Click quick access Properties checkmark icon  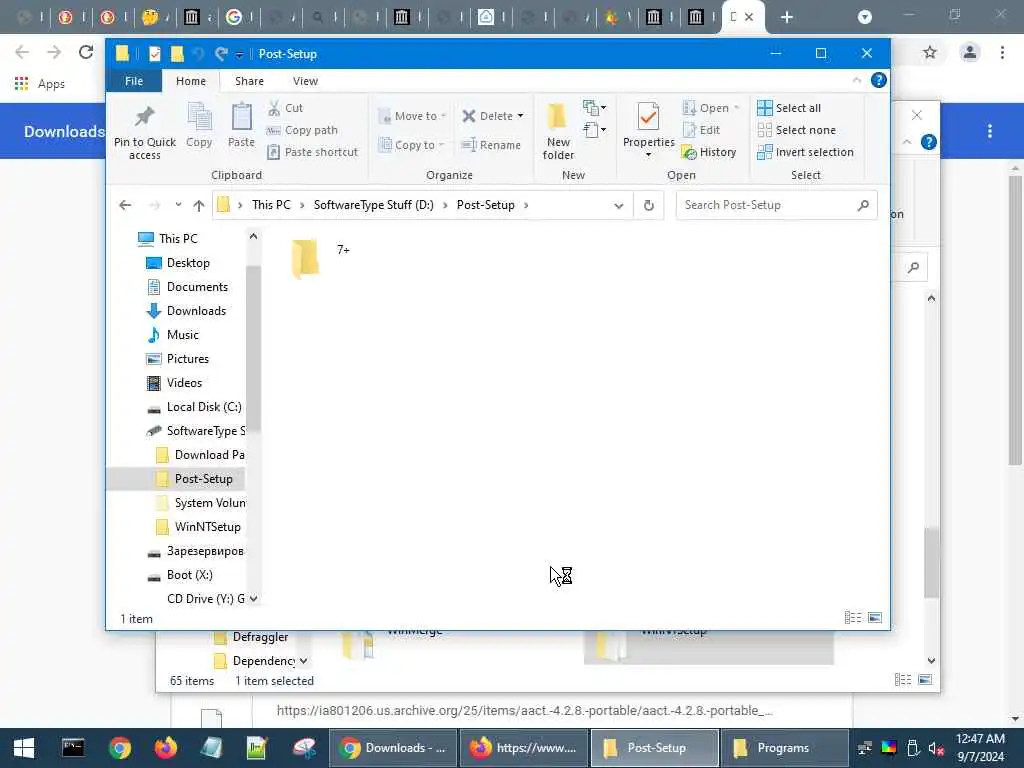coord(155,54)
